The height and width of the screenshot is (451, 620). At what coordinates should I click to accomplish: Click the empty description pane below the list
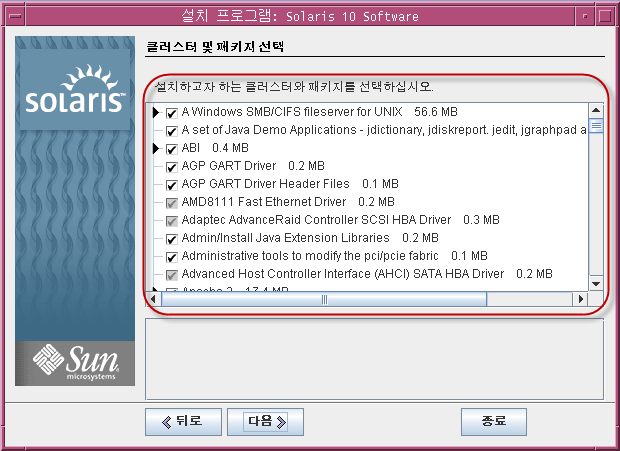coord(374,359)
